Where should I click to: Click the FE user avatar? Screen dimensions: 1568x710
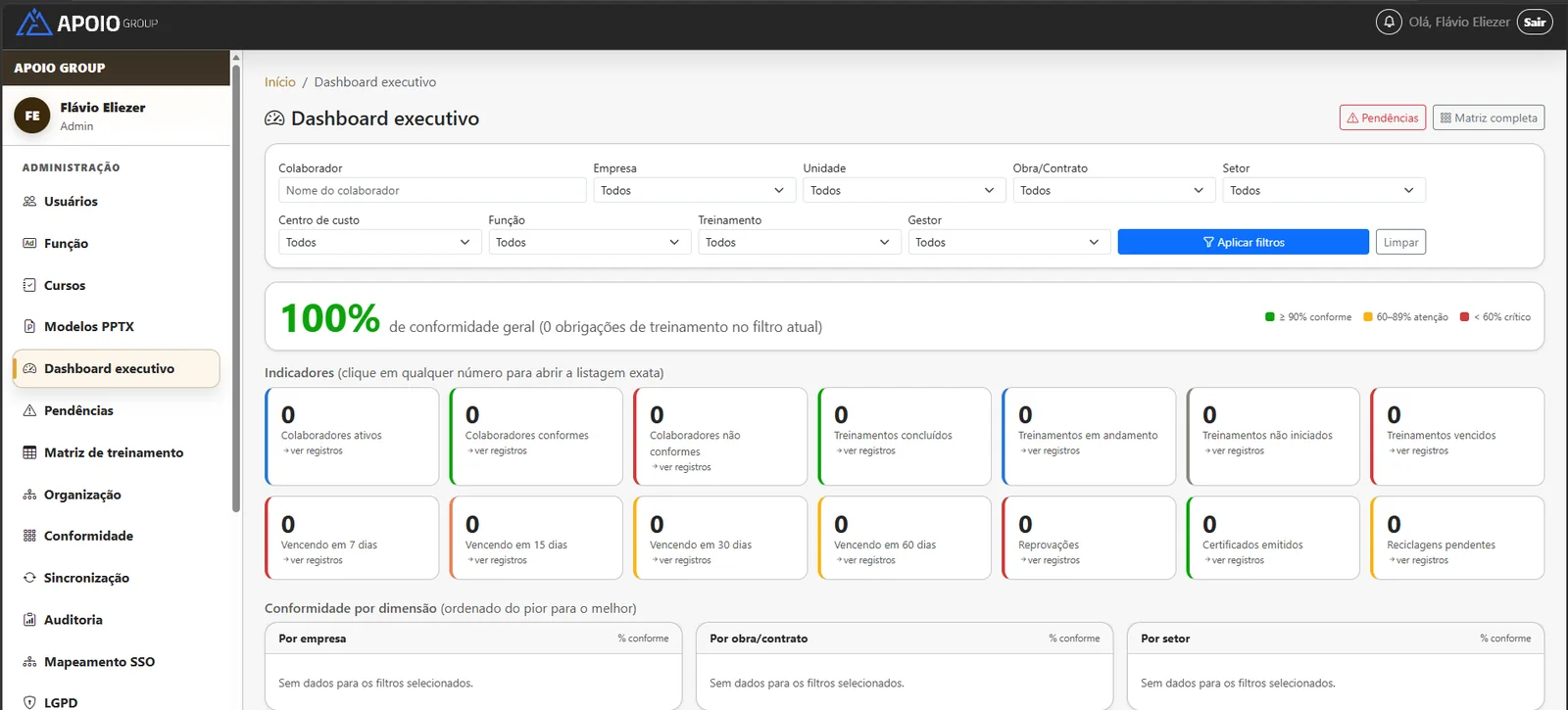(32, 116)
